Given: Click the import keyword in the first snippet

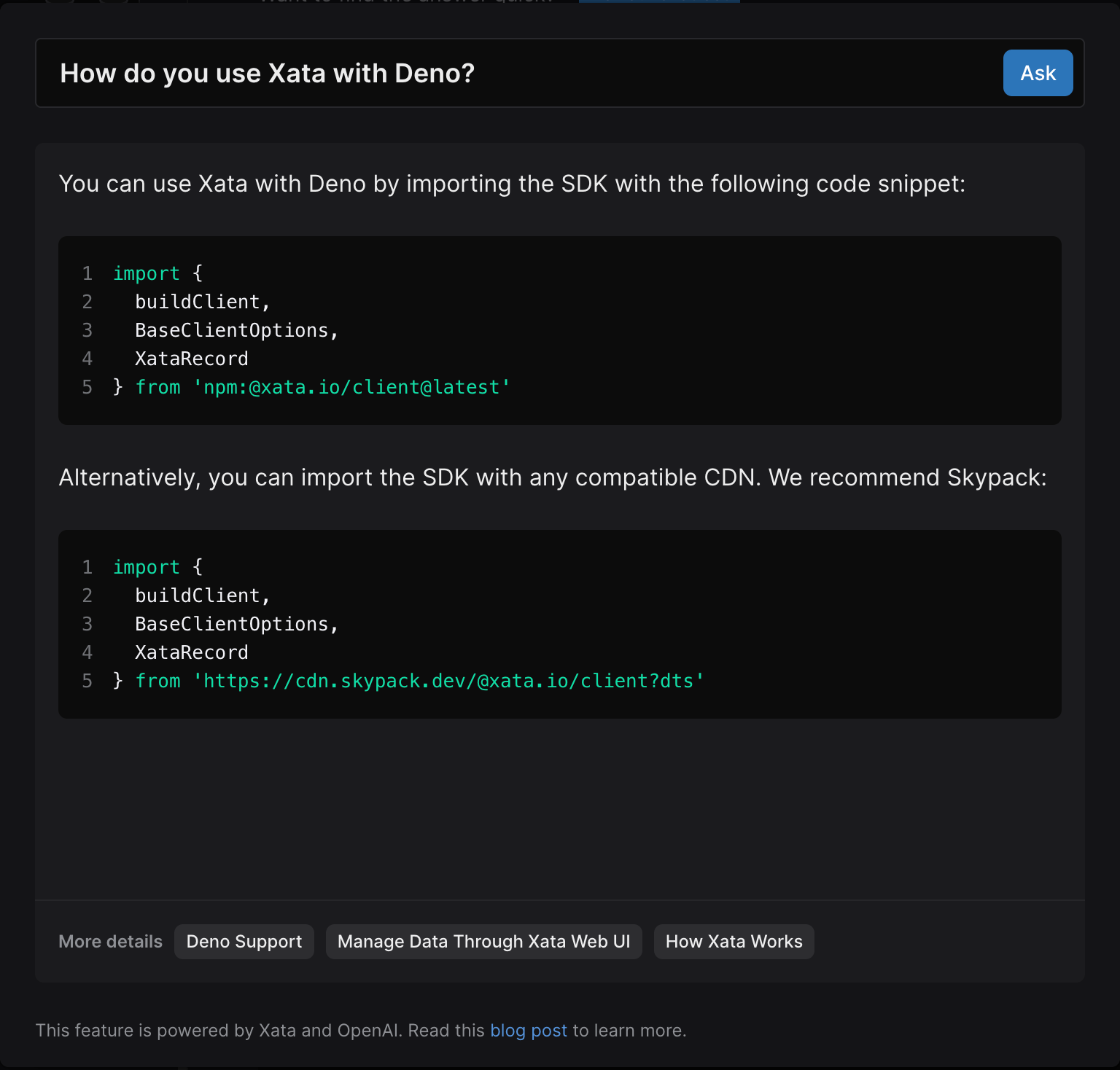Looking at the screenshot, I should pyautogui.click(x=146, y=273).
